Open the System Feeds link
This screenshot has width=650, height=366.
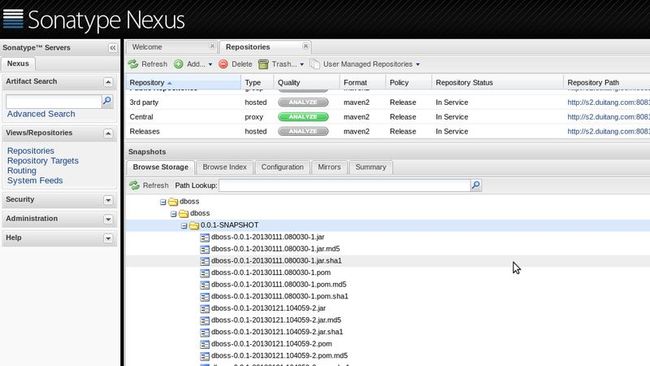[35, 181]
